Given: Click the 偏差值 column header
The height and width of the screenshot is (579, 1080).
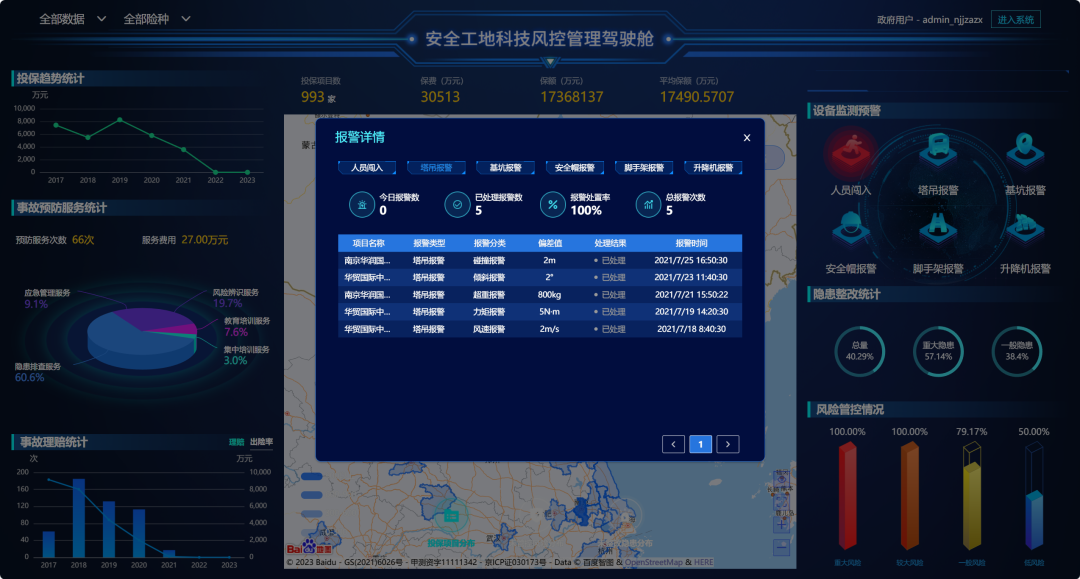Looking at the screenshot, I should (x=550, y=243).
